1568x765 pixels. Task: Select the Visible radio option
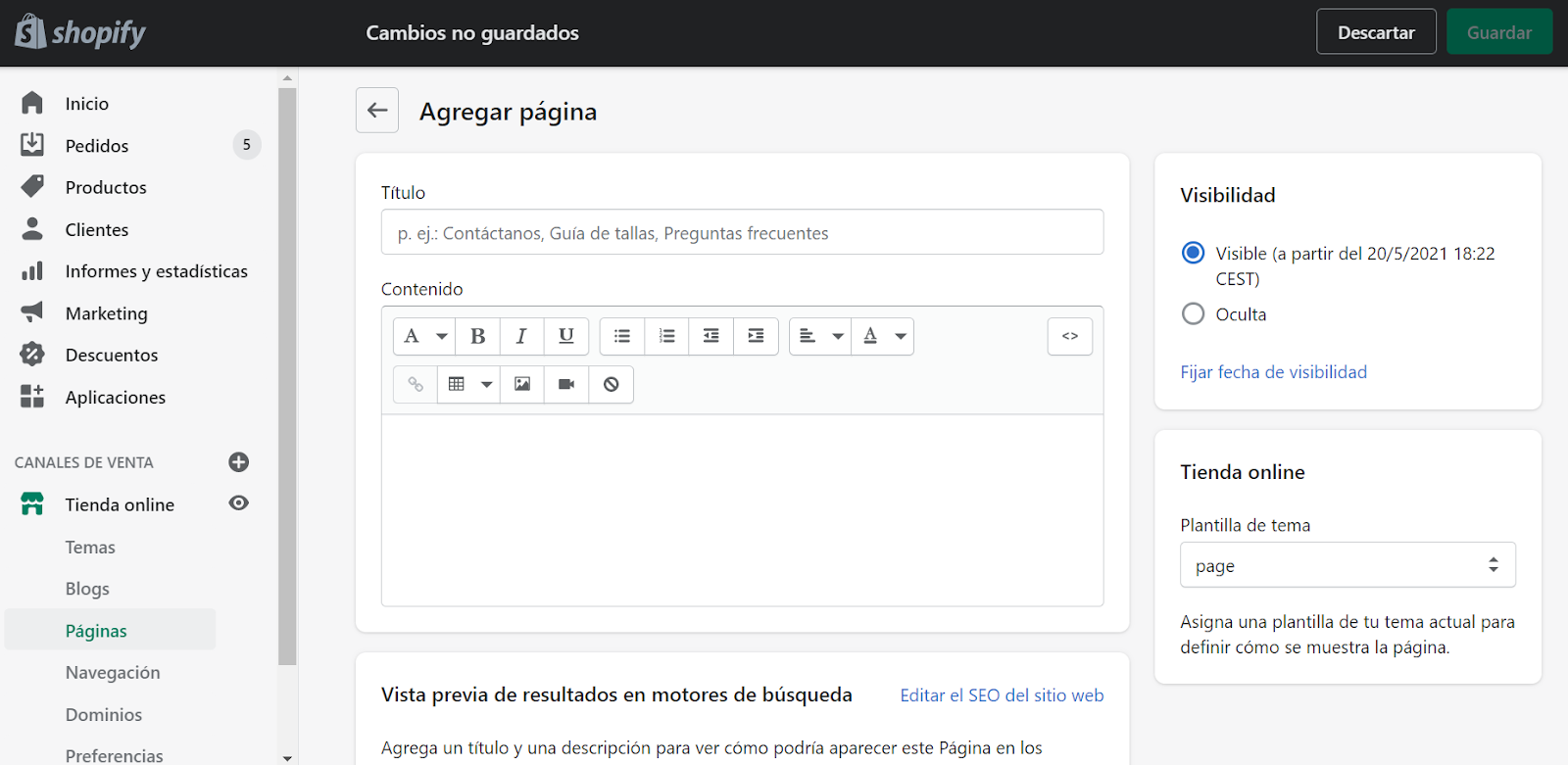tap(1193, 253)
